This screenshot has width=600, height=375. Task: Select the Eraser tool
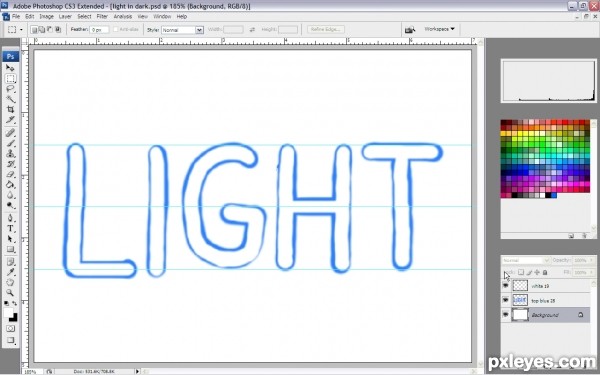pos(10,174)
